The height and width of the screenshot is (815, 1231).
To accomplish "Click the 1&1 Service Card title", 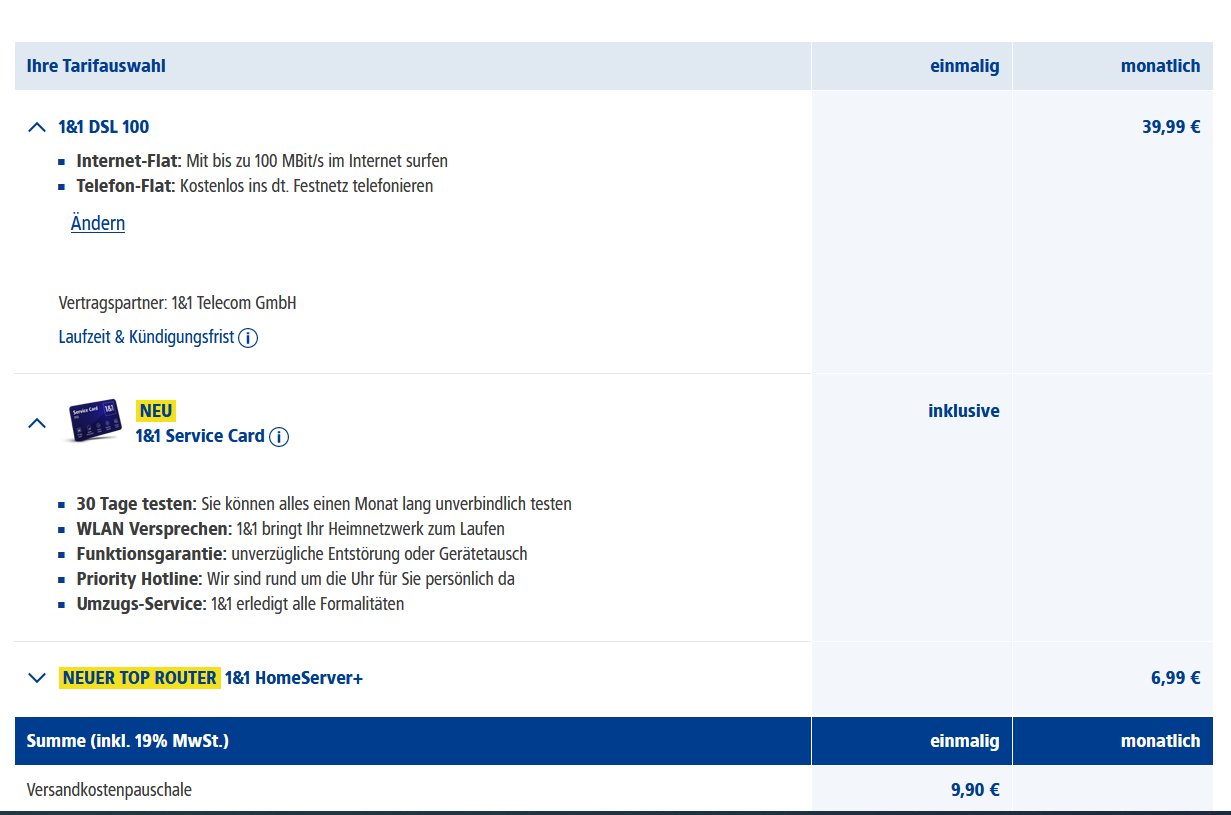I will click(200, 436).
